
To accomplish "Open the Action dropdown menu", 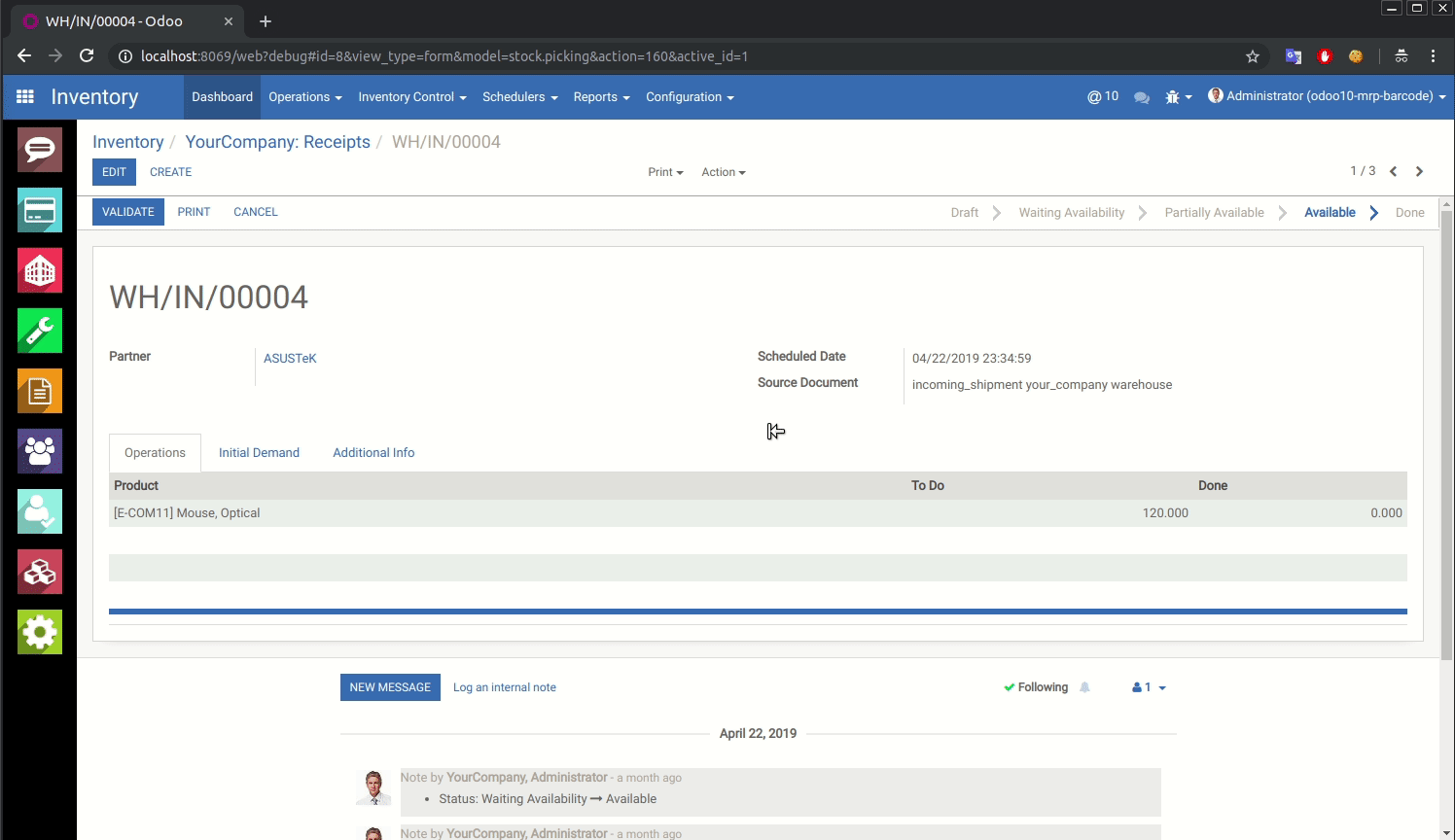I will click(724, 172).
